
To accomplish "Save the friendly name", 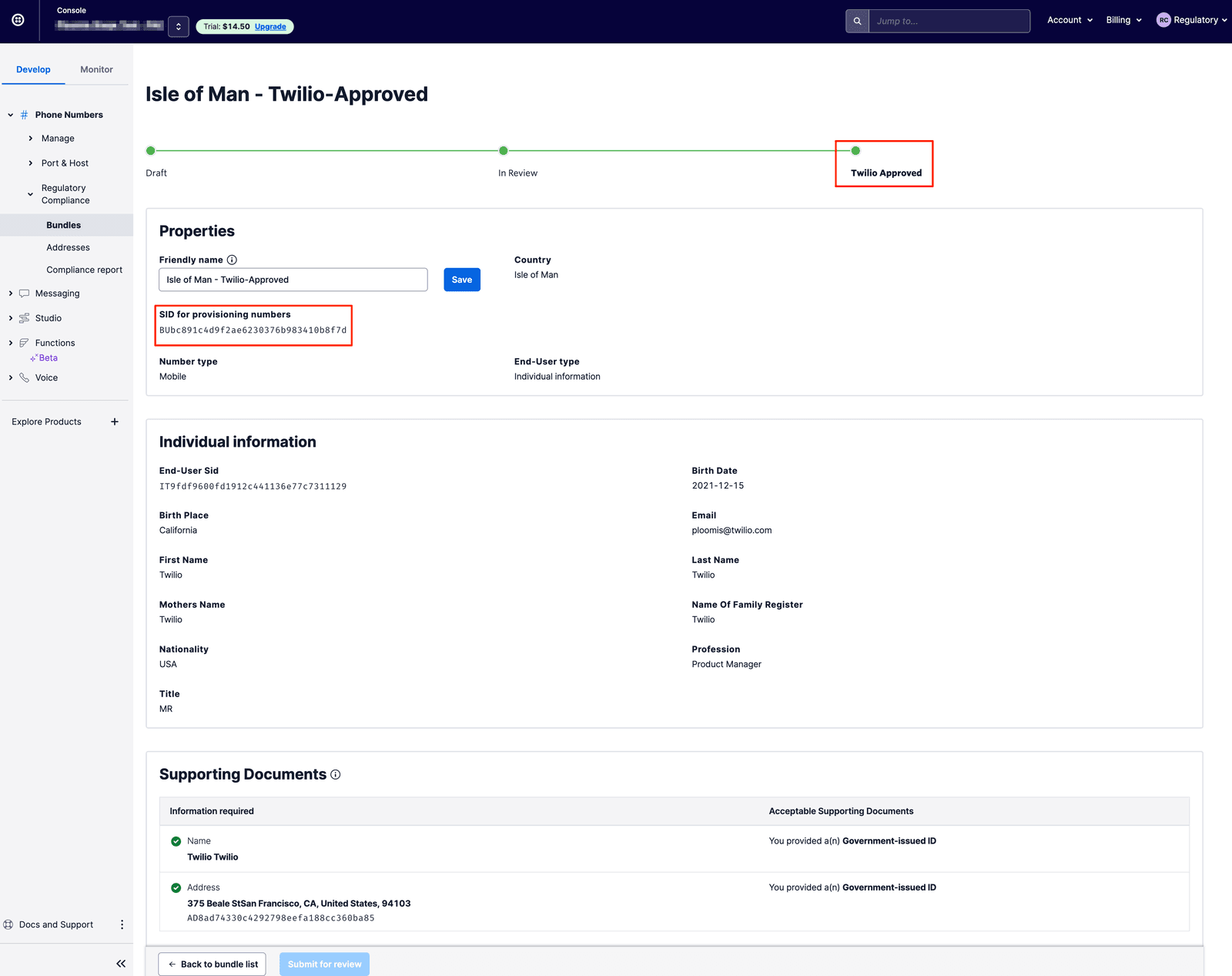I will [461, 280].
